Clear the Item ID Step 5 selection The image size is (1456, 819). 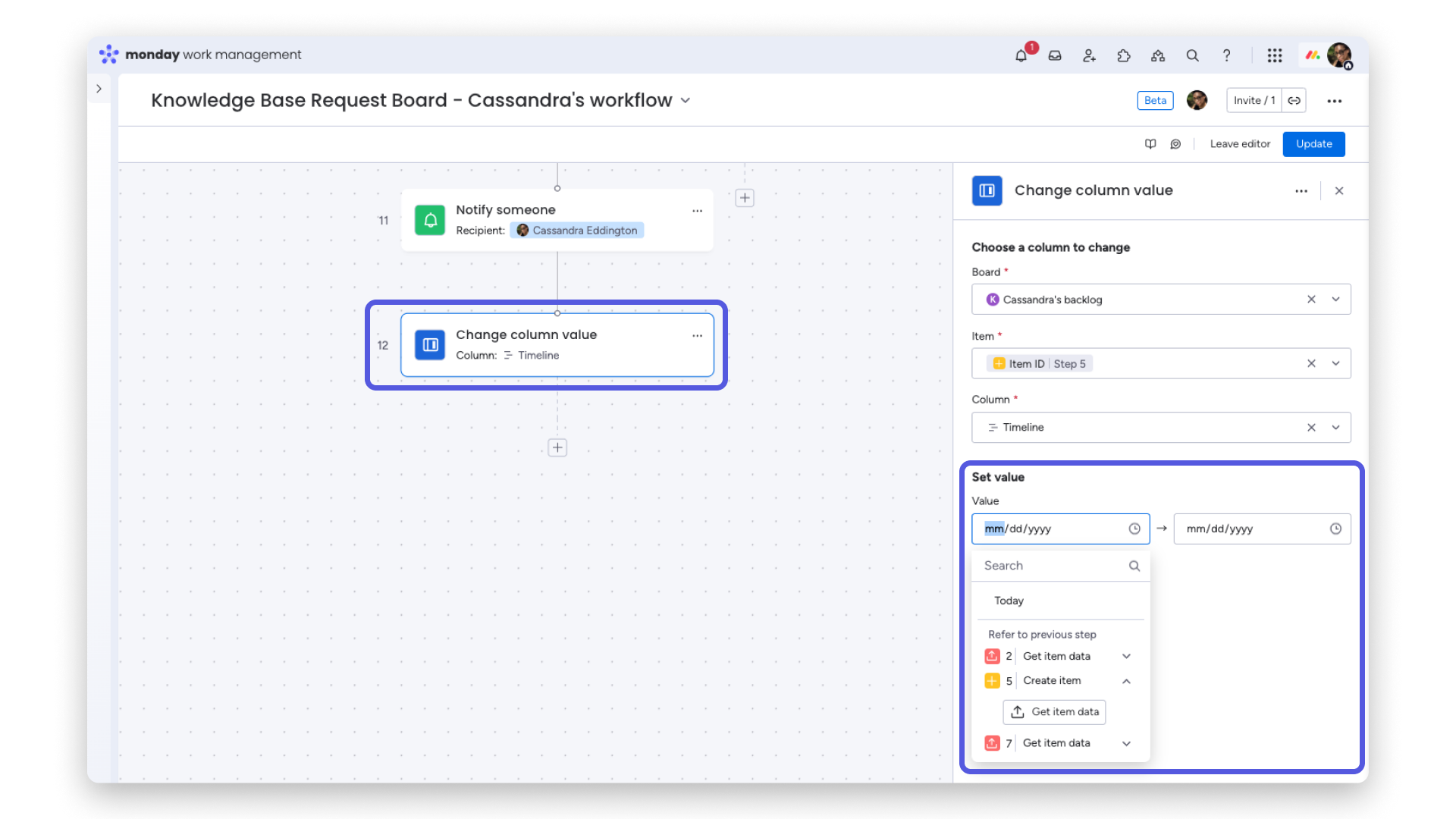tap(1311, 364)
